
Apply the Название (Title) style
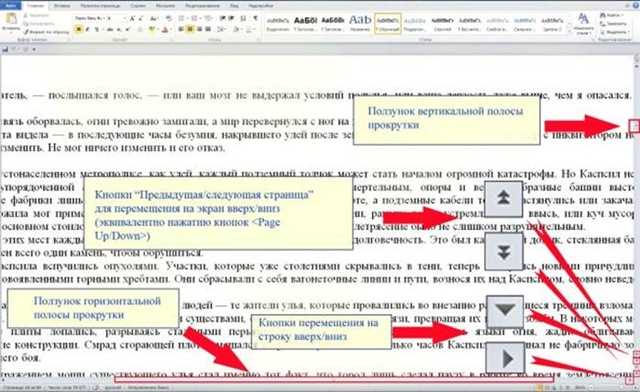(360, 24)
